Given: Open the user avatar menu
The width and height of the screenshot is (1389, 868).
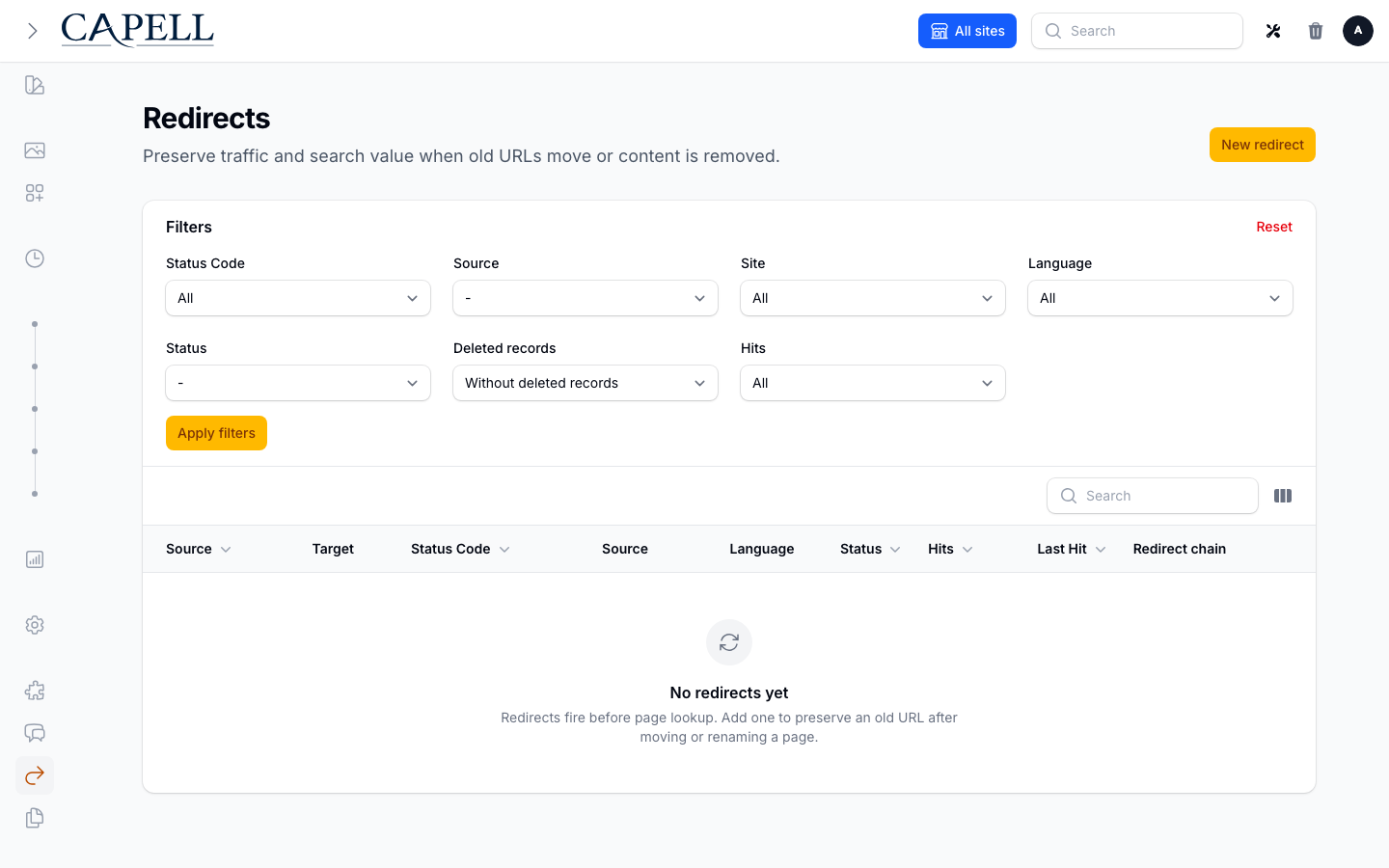Looking at the screenshot, I should point(1358,31).
